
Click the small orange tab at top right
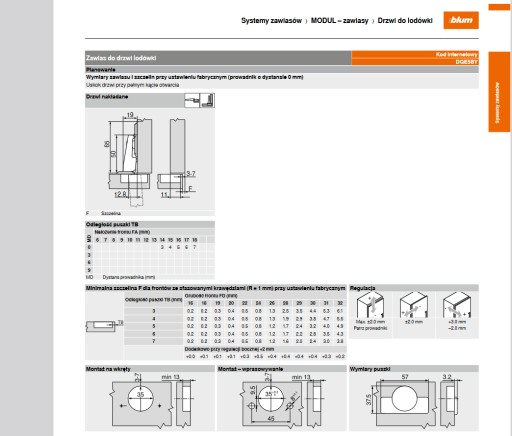500,7
